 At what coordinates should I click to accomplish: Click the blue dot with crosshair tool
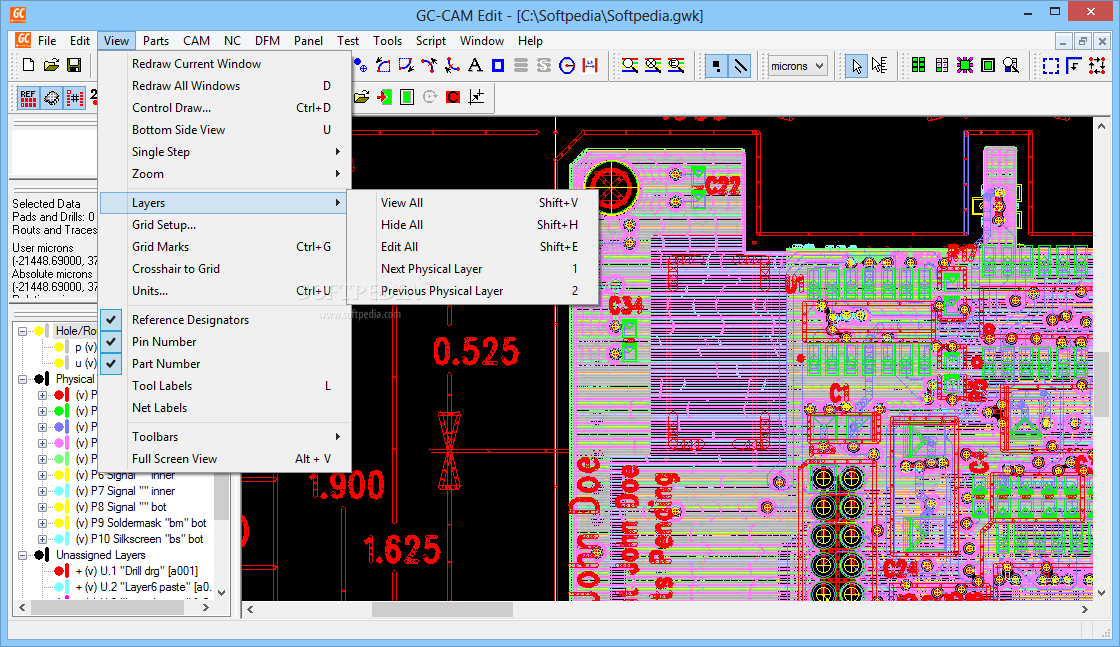(361, 66)
